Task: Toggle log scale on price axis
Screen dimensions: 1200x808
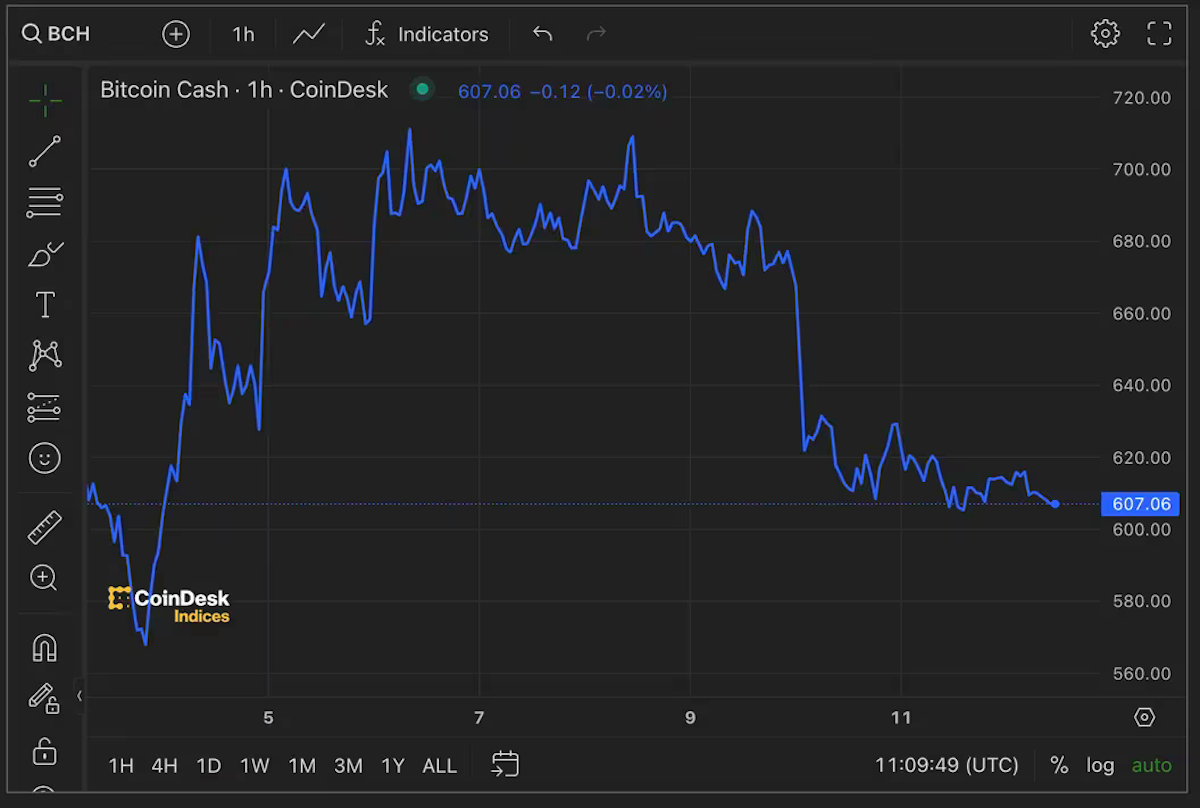Action: pyautogui.click(x=1100, y=765)
